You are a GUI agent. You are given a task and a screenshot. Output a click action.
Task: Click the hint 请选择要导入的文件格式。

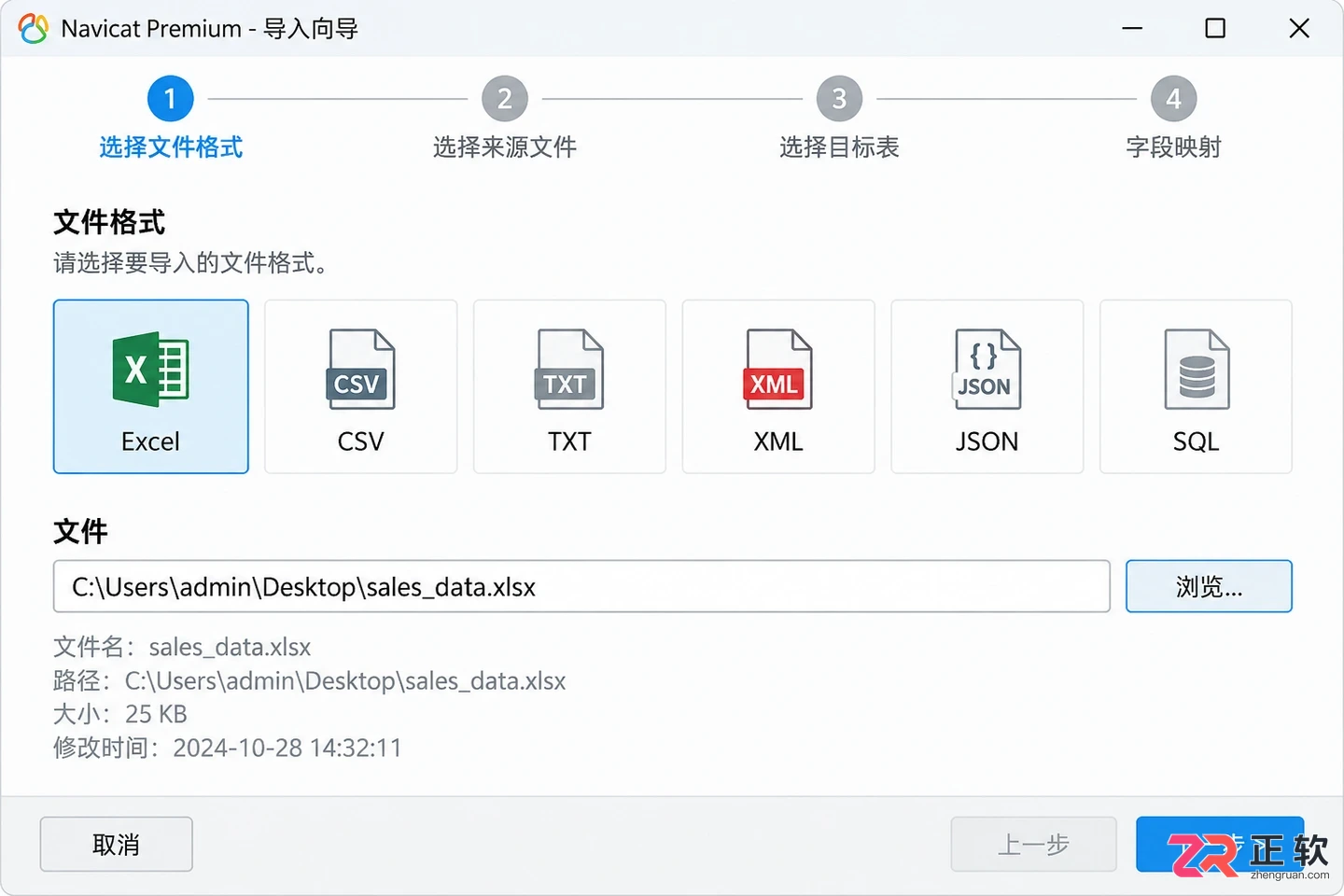pyautogui.click(x=193, y=263)
